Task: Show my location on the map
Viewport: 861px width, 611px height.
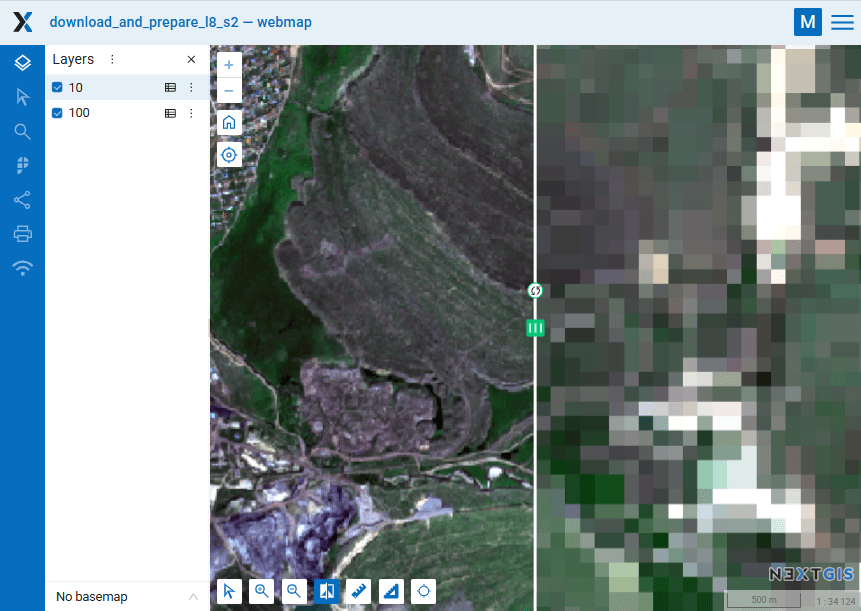Action: (x=229, y=155)
